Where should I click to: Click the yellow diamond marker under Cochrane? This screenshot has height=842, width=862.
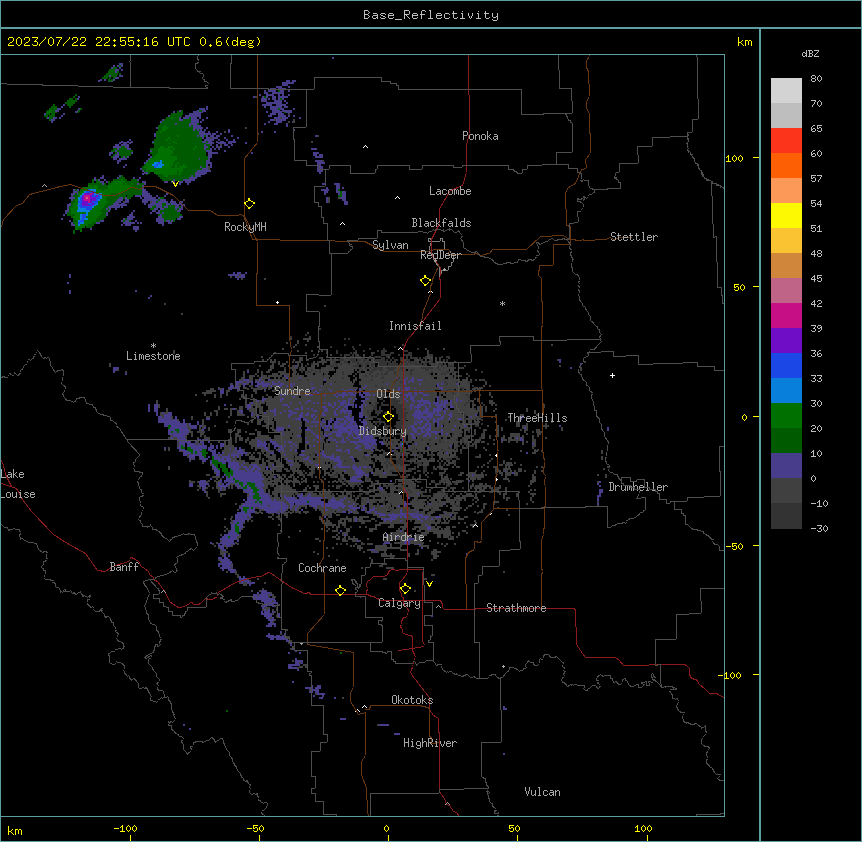(x=340, y=590)
